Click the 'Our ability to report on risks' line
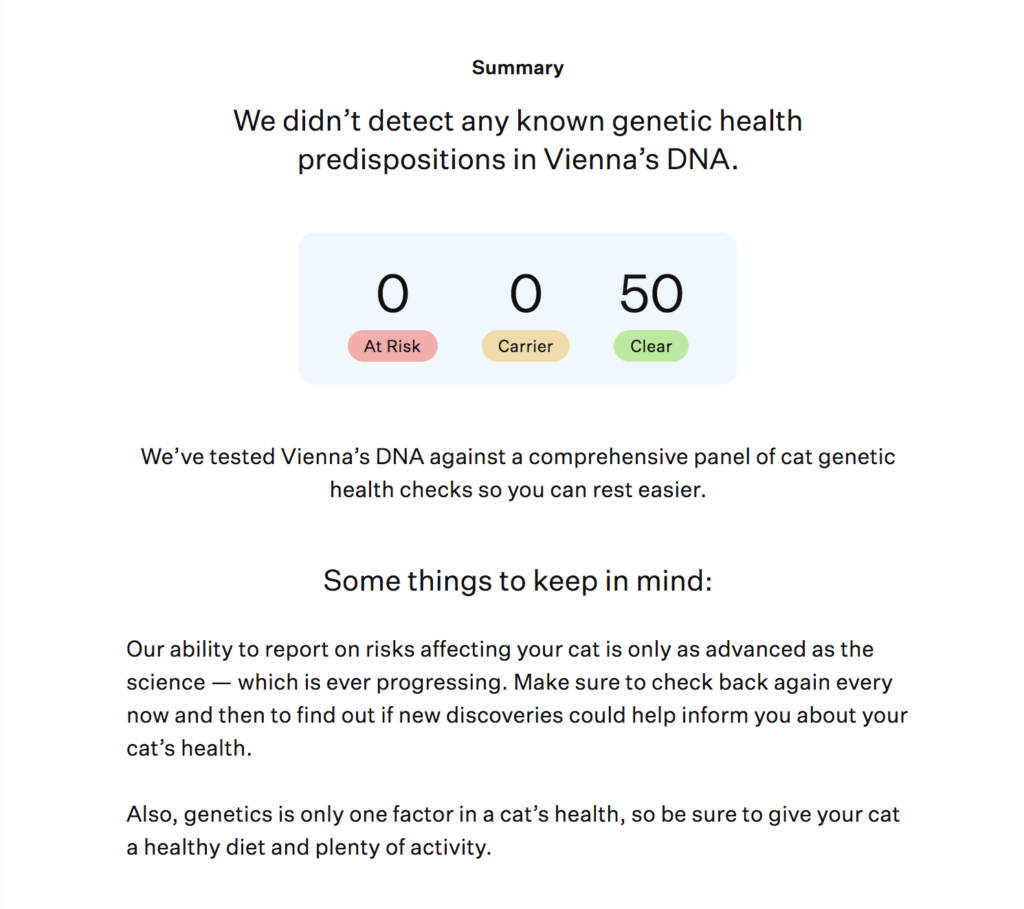This screenshot has width=1024, height=909. click(x=500, y=649)
